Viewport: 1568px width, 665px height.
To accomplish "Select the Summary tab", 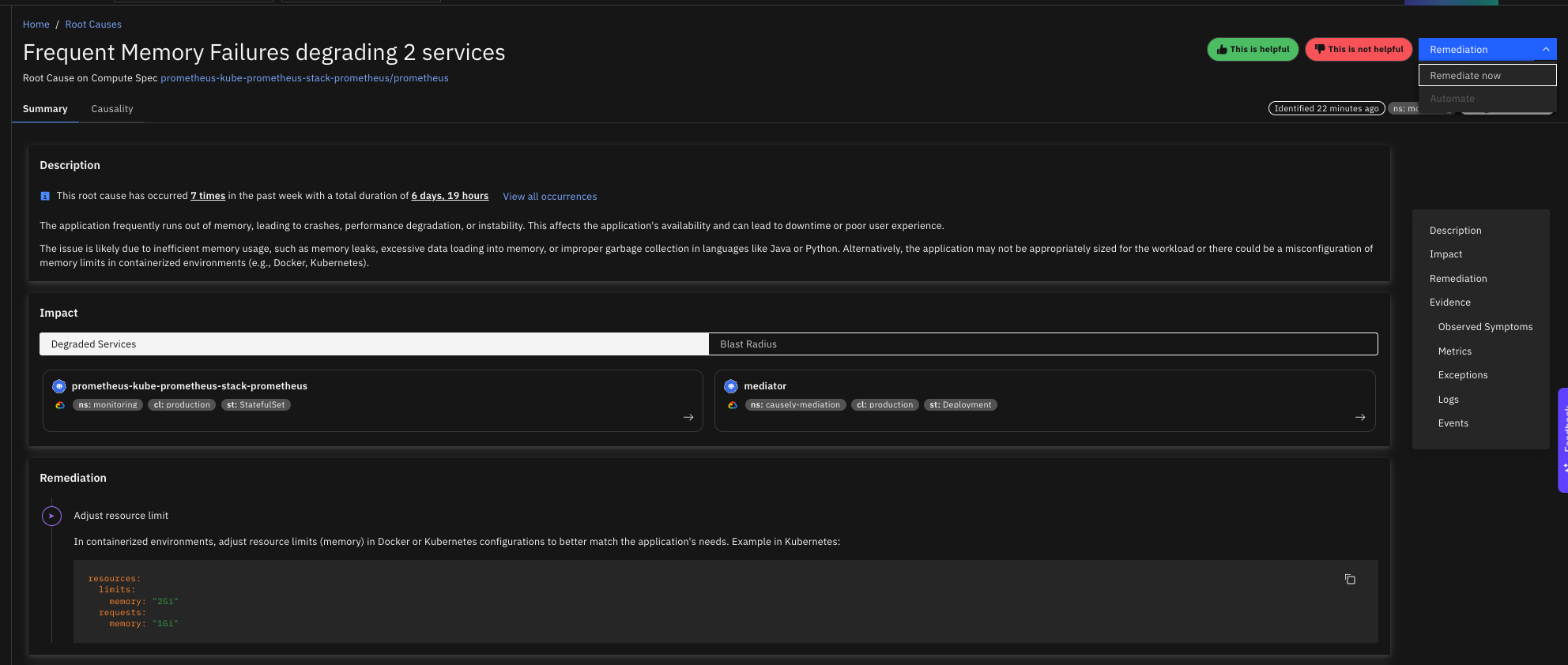I will pyautogui.click(x=45, y=109).
